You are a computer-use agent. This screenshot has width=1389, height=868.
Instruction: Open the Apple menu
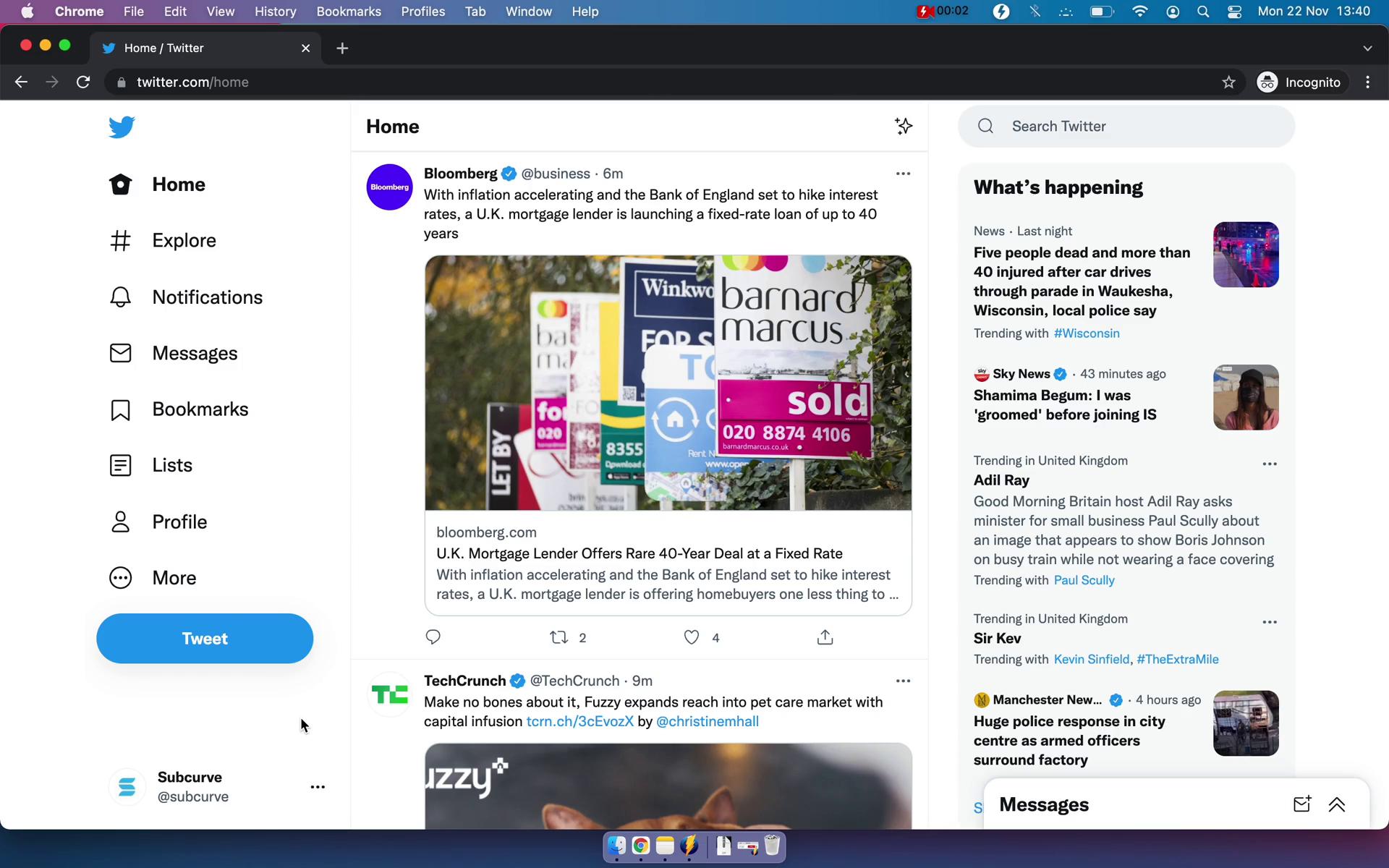(x=27, y=12)
